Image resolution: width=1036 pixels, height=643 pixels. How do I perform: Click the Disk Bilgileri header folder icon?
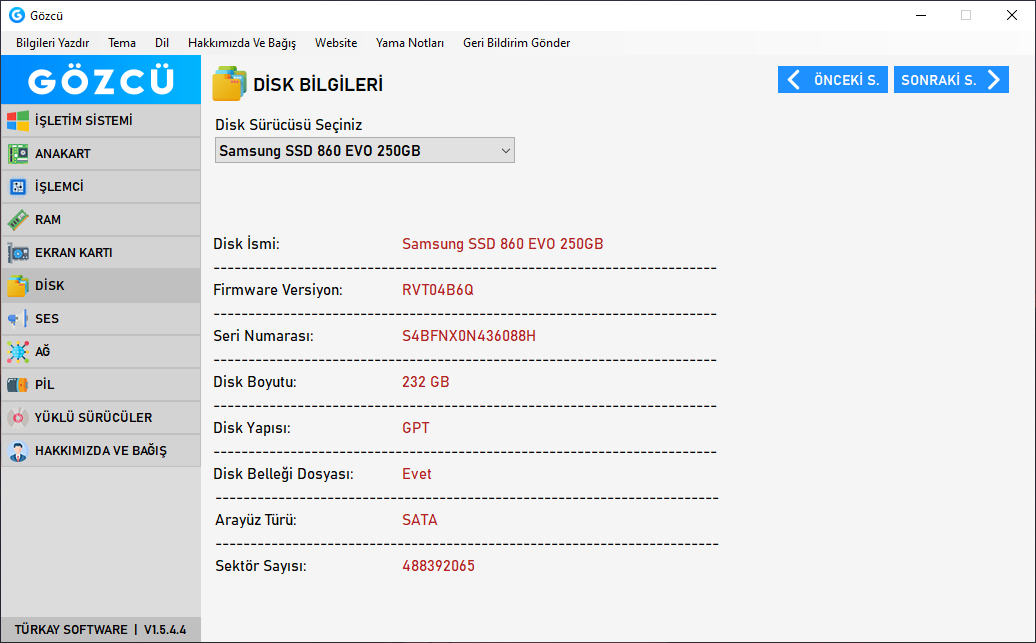(229, 84)
